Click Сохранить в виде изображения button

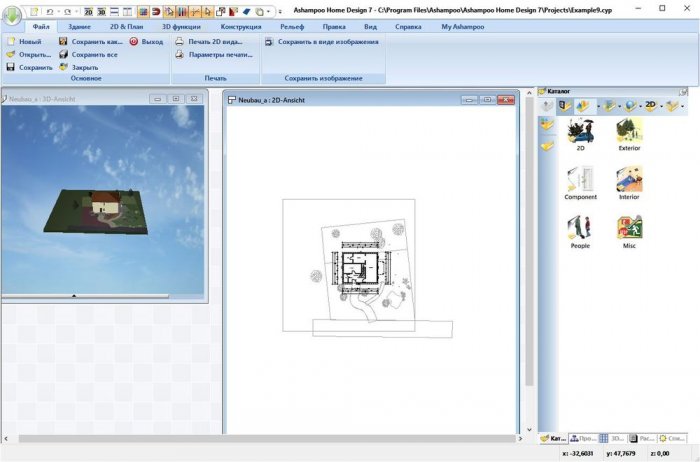coord(322,42)
